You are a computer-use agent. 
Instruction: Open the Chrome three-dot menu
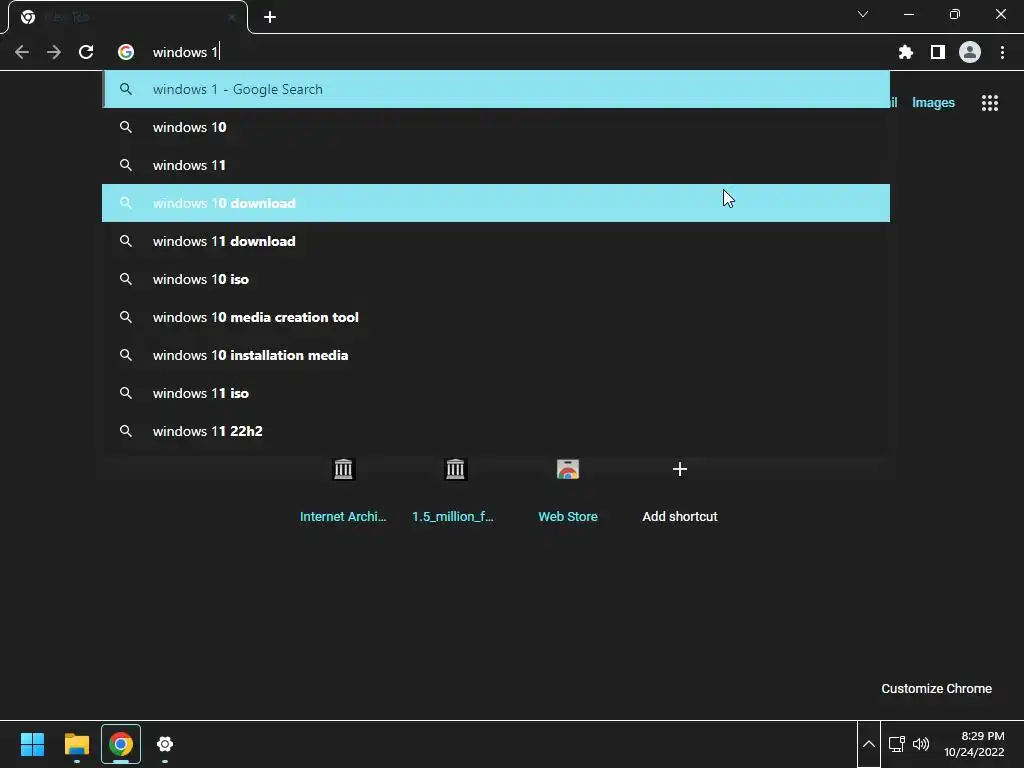coord(1002,52)
